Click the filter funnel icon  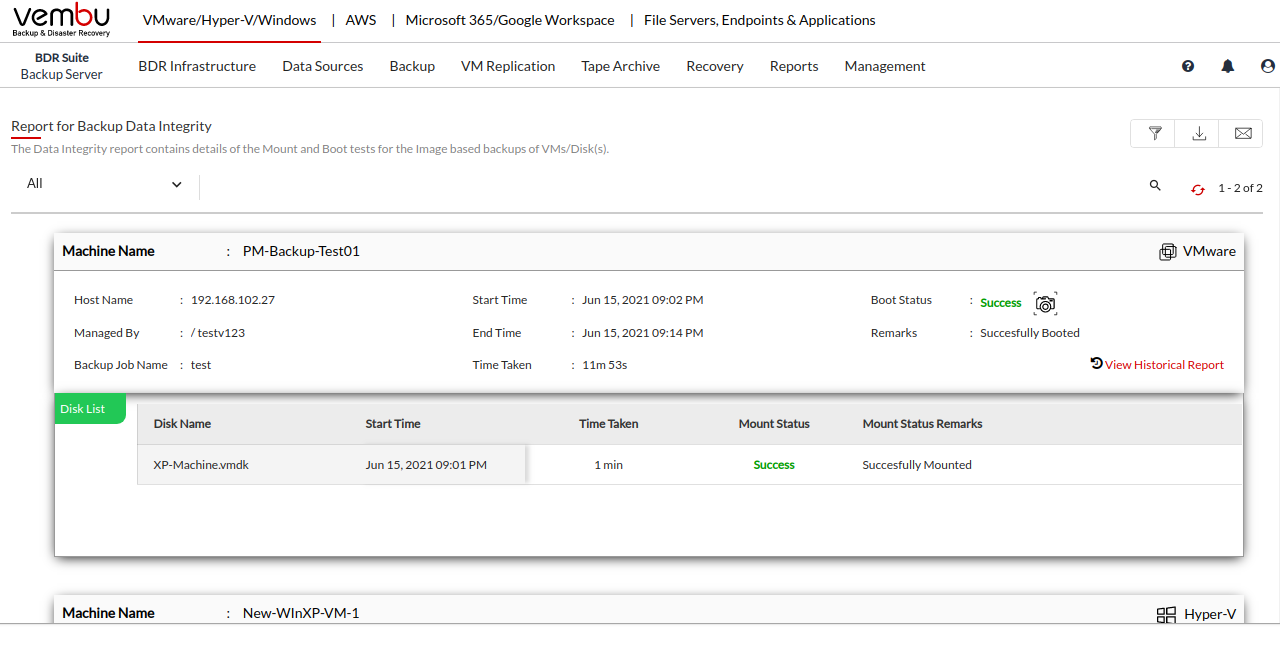tap(1154, 133)
